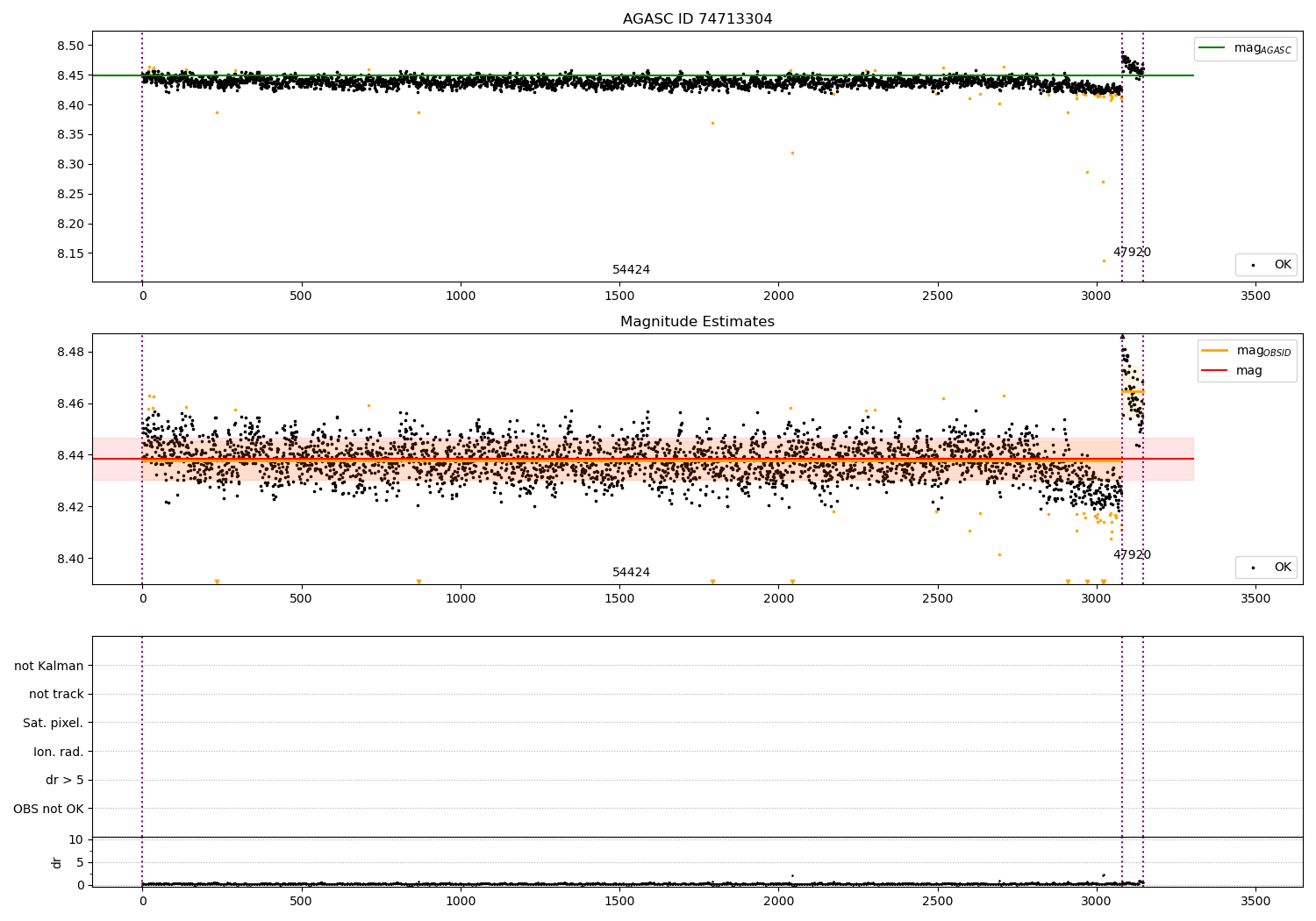Click the "OBS not OK" axis label
Viewport: 1316px width, 921px height.
(x=49, y=809)
